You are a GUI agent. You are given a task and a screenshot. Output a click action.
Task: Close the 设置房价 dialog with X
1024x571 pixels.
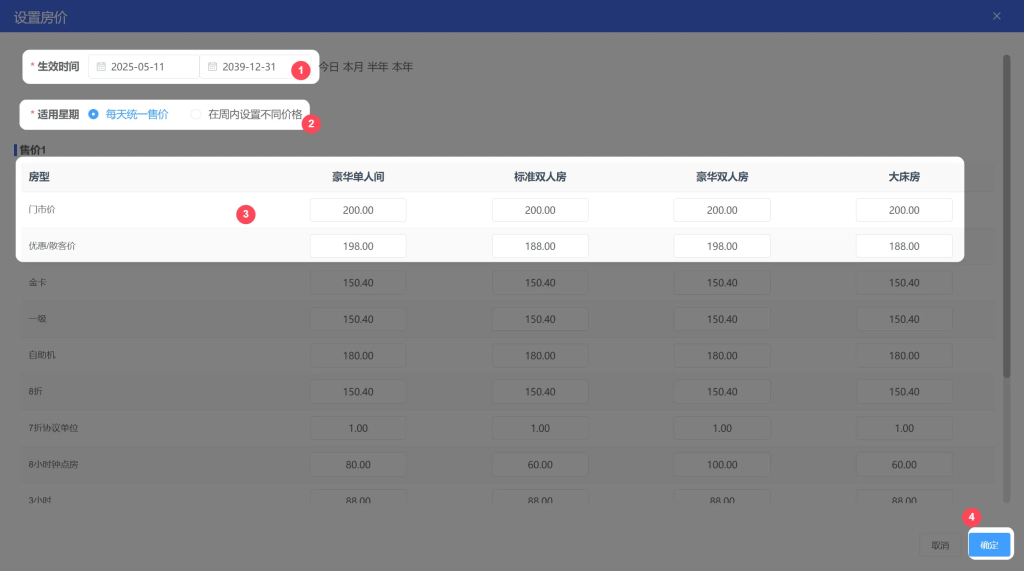[996, 16]
